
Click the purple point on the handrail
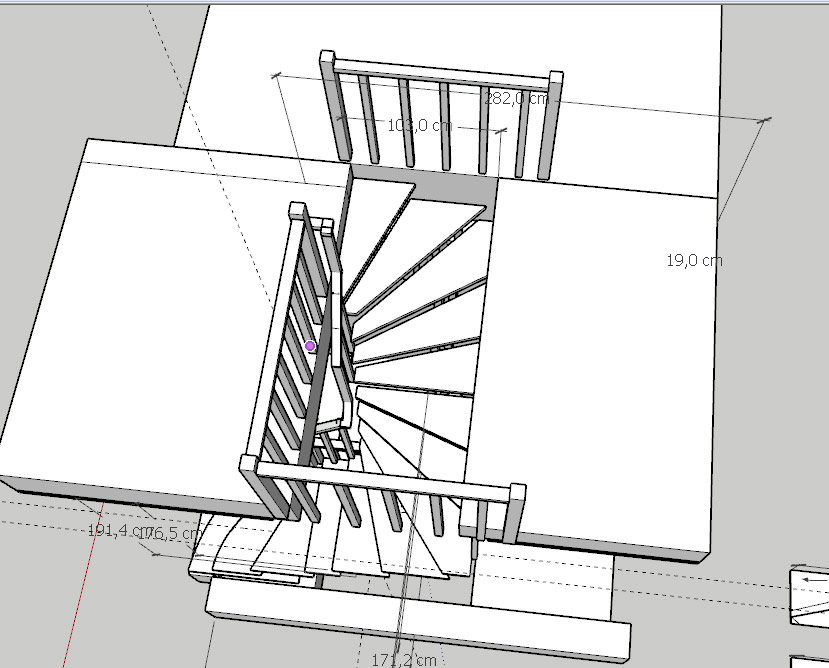click(x=310, y=346)
